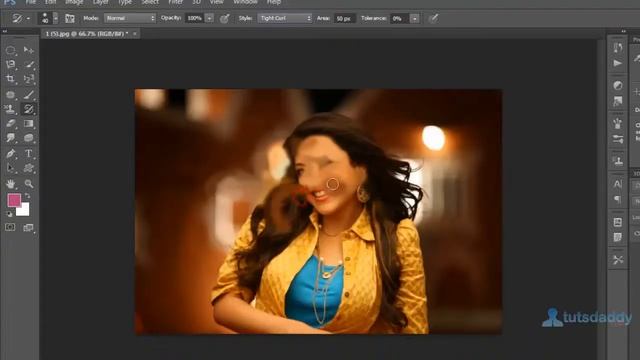The height and width of the screenshot is (360, 640).
Task: Click the Art History Brush tool preset icon
Action: [x=17, y=18]
